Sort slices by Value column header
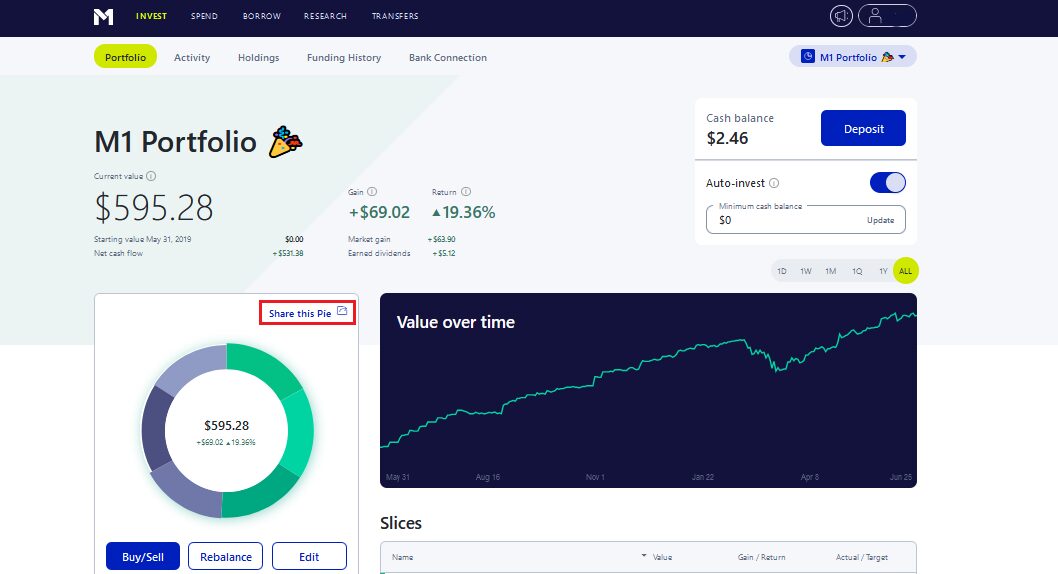1058x574 pixels. (662, 557)
